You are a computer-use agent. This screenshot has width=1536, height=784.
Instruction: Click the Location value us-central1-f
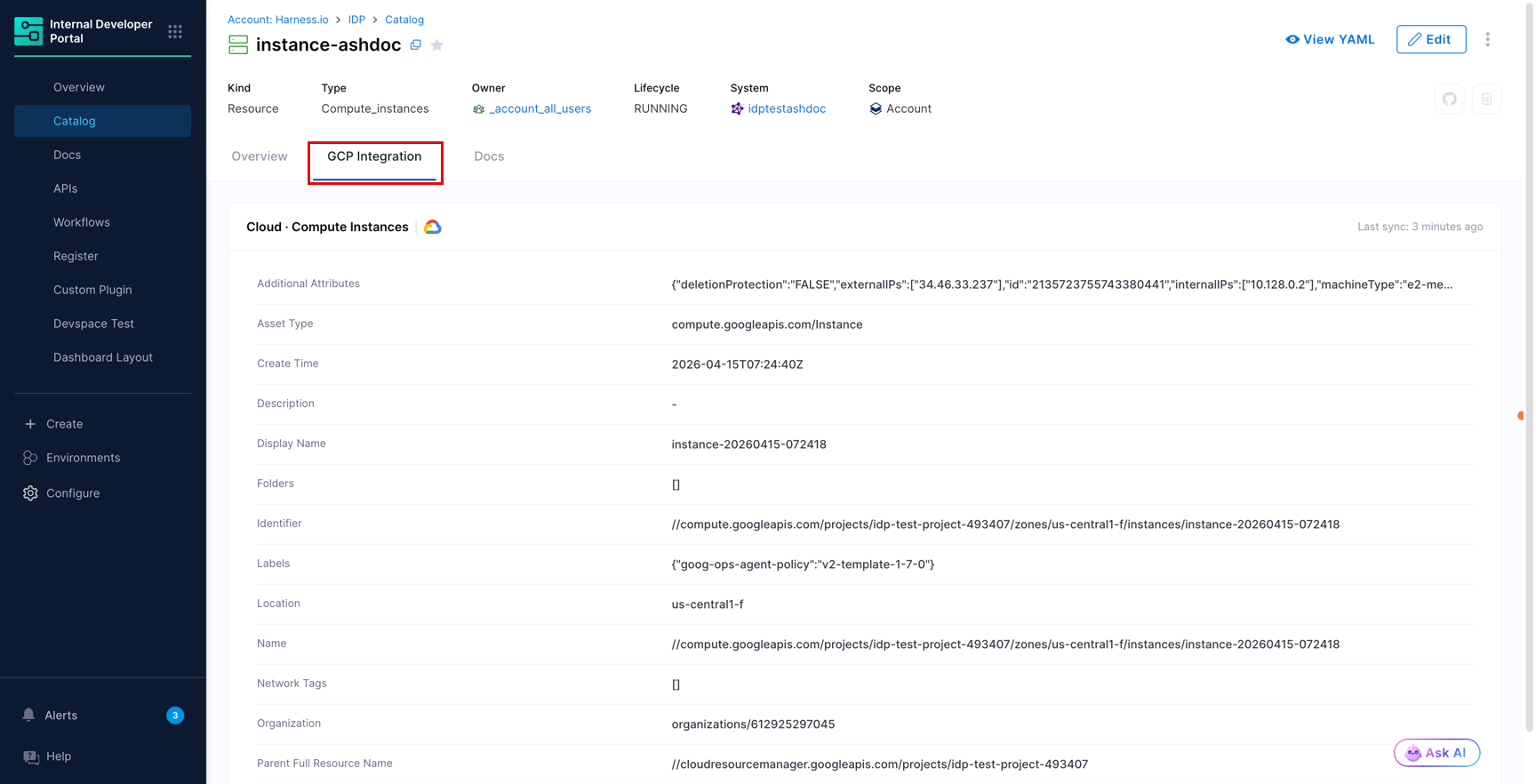click(708, 604)
